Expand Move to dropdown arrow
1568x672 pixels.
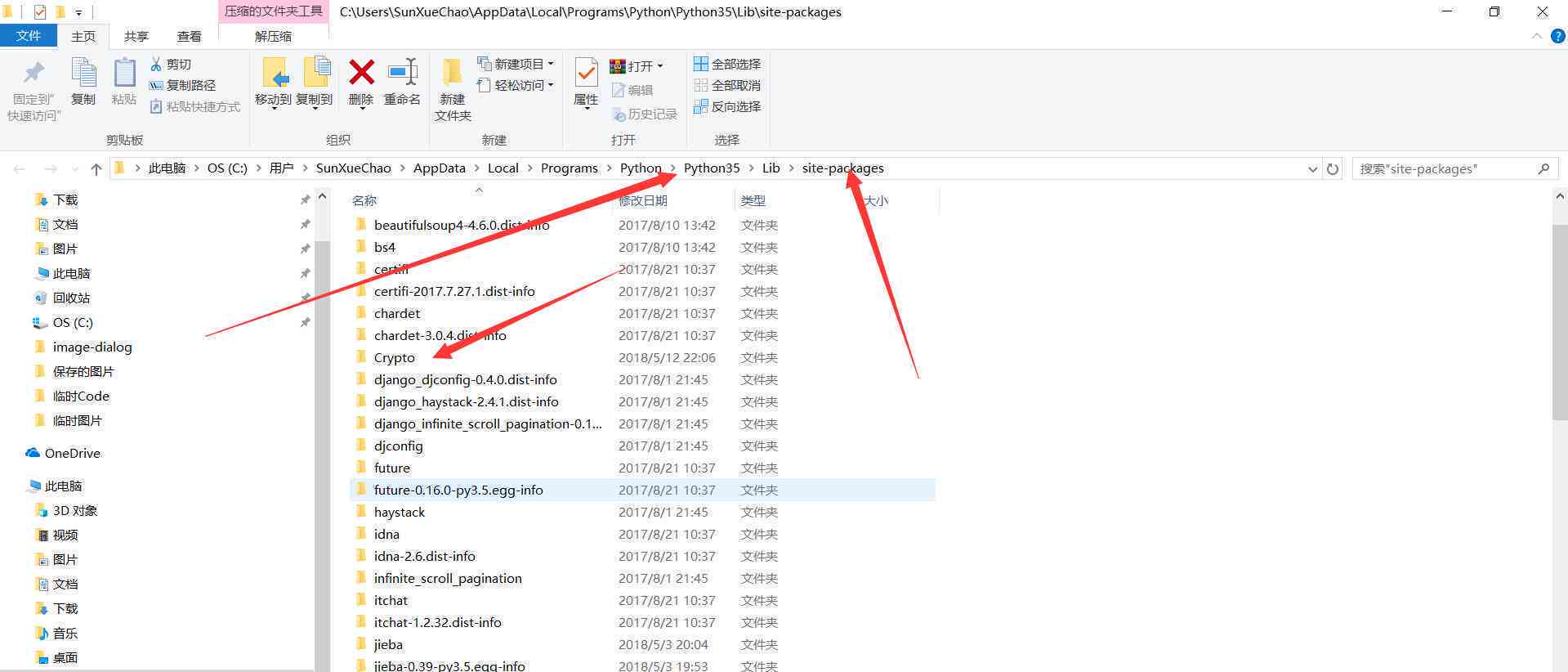click(273, 110)
